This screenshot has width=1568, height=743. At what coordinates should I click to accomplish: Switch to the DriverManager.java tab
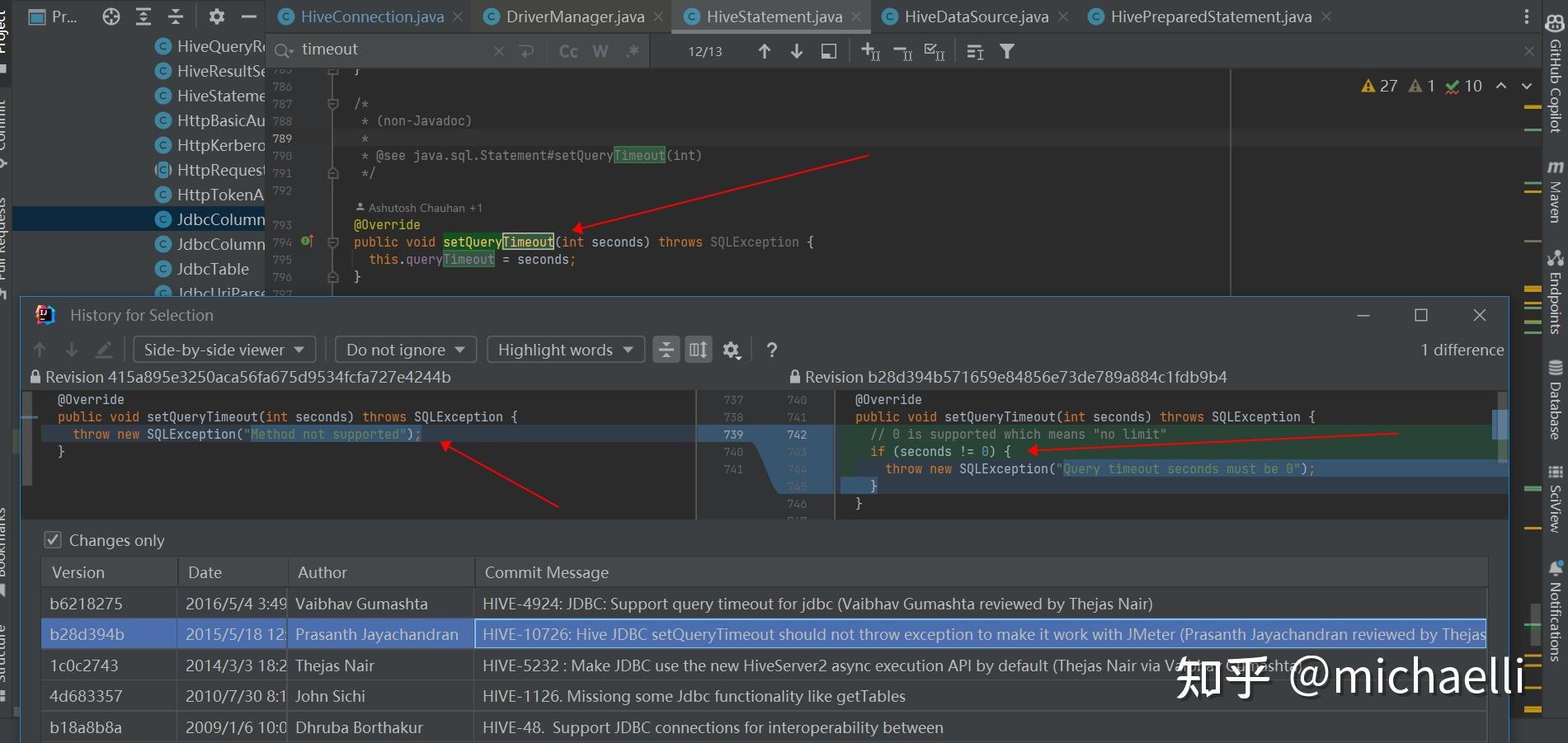point(575,16)
